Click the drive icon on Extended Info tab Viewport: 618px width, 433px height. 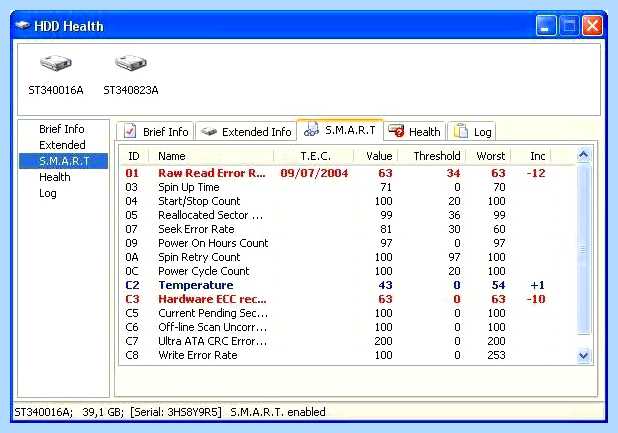click(x=208, y=132)
